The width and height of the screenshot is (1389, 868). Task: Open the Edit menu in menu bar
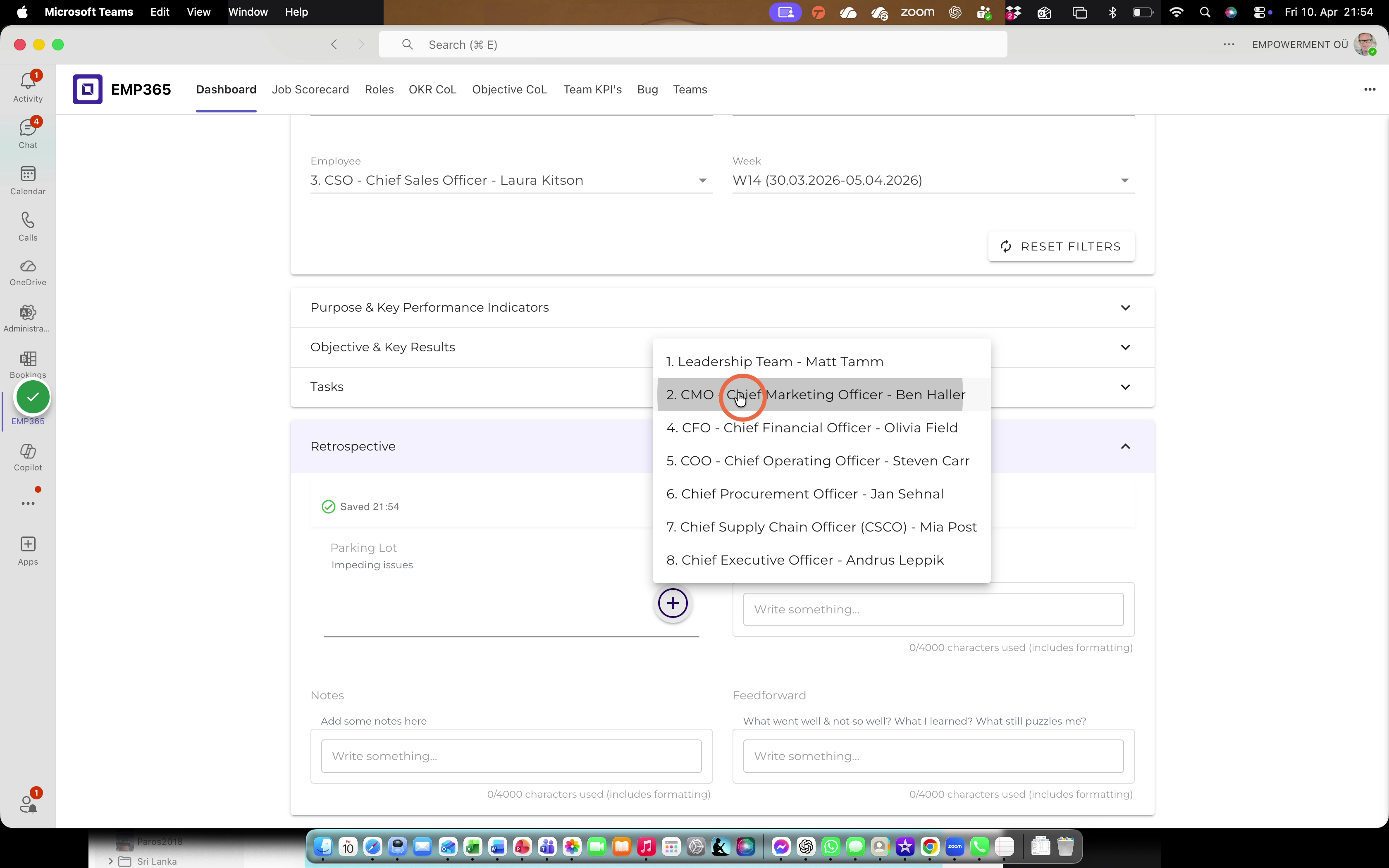(x=160, y=12)
